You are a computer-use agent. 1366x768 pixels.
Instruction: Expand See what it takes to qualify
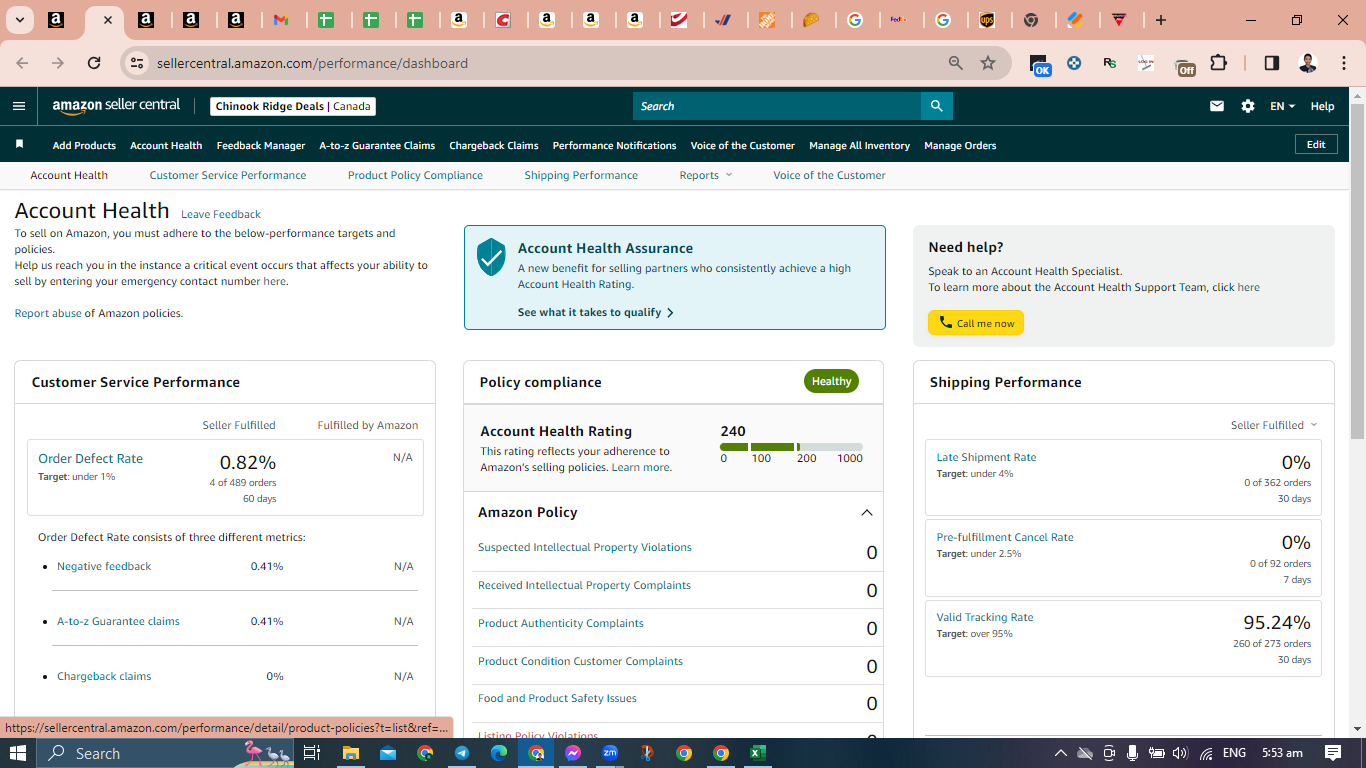[596, 312]
